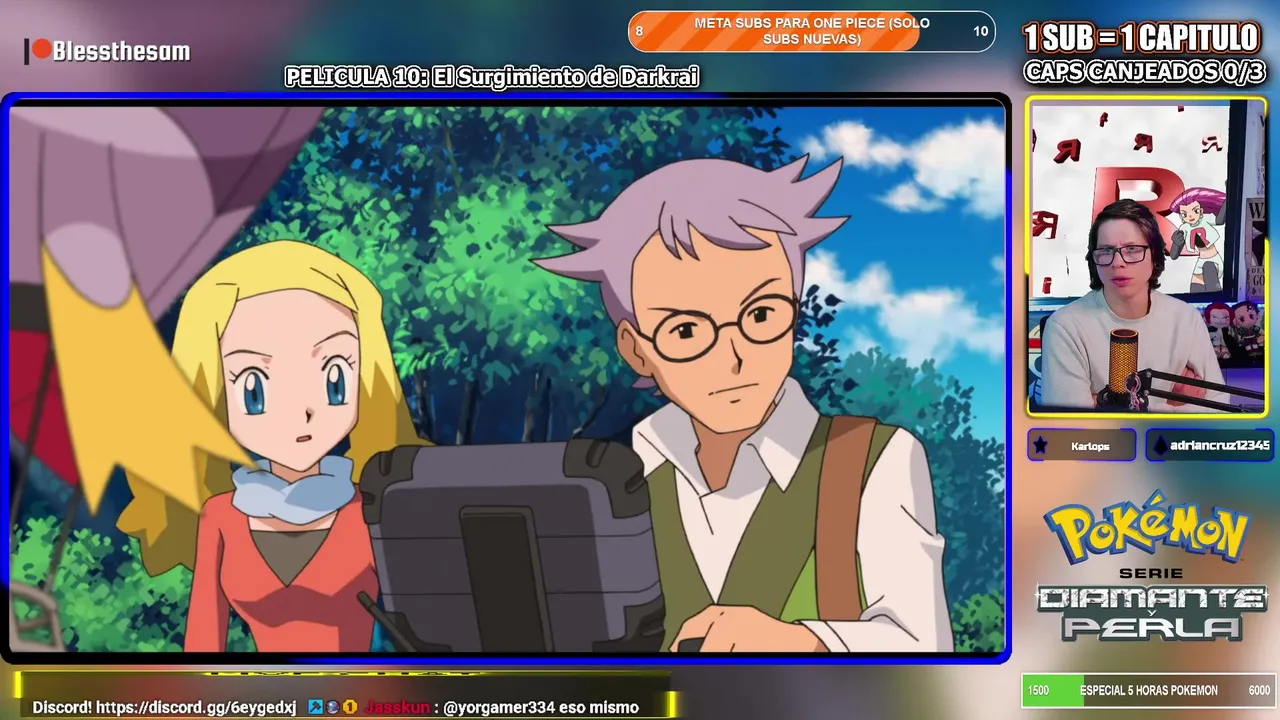Image resolution: width=1280 pixels, height=720 pixels.
Task: Click the diamond icon next to adriancruz12345
Action: [1159, 446]
